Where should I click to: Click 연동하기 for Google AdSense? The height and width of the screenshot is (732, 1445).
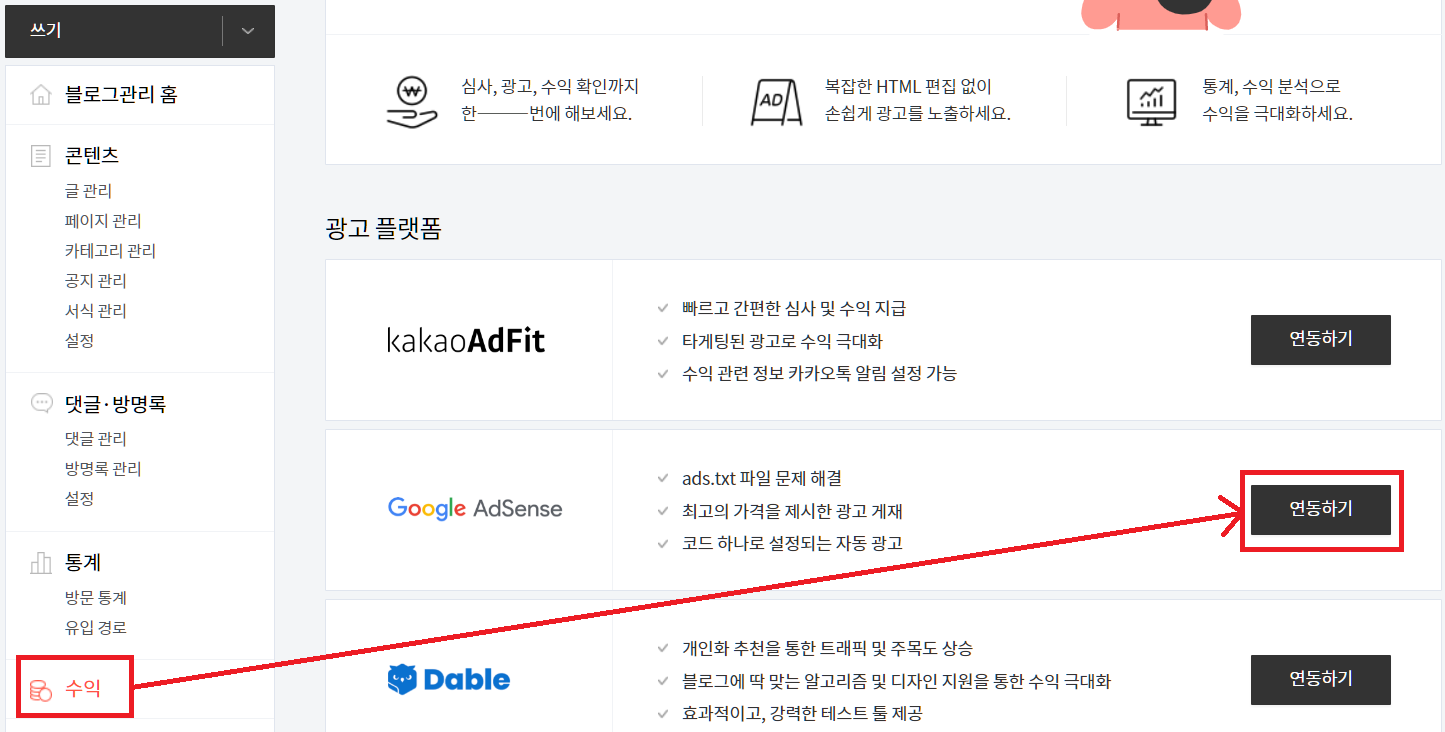click(1321, 509)
